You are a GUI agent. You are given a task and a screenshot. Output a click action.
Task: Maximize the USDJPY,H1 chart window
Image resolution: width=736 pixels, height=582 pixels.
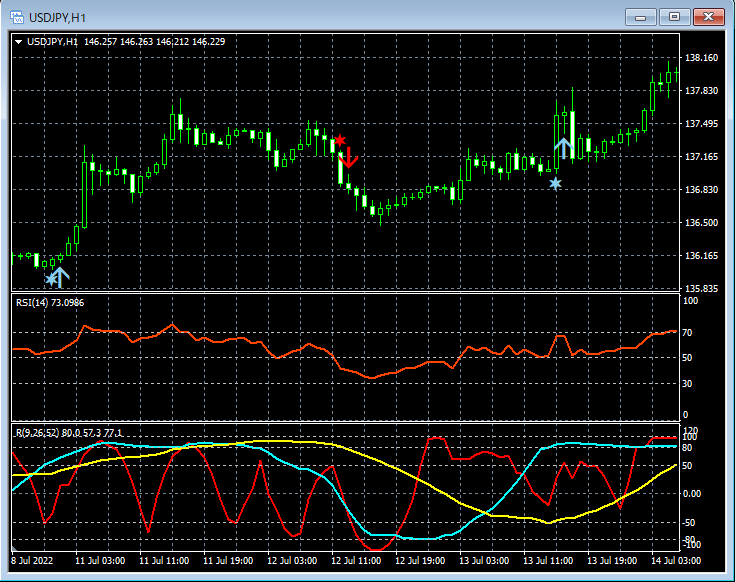pyautogui.click(x=674, y=17)
